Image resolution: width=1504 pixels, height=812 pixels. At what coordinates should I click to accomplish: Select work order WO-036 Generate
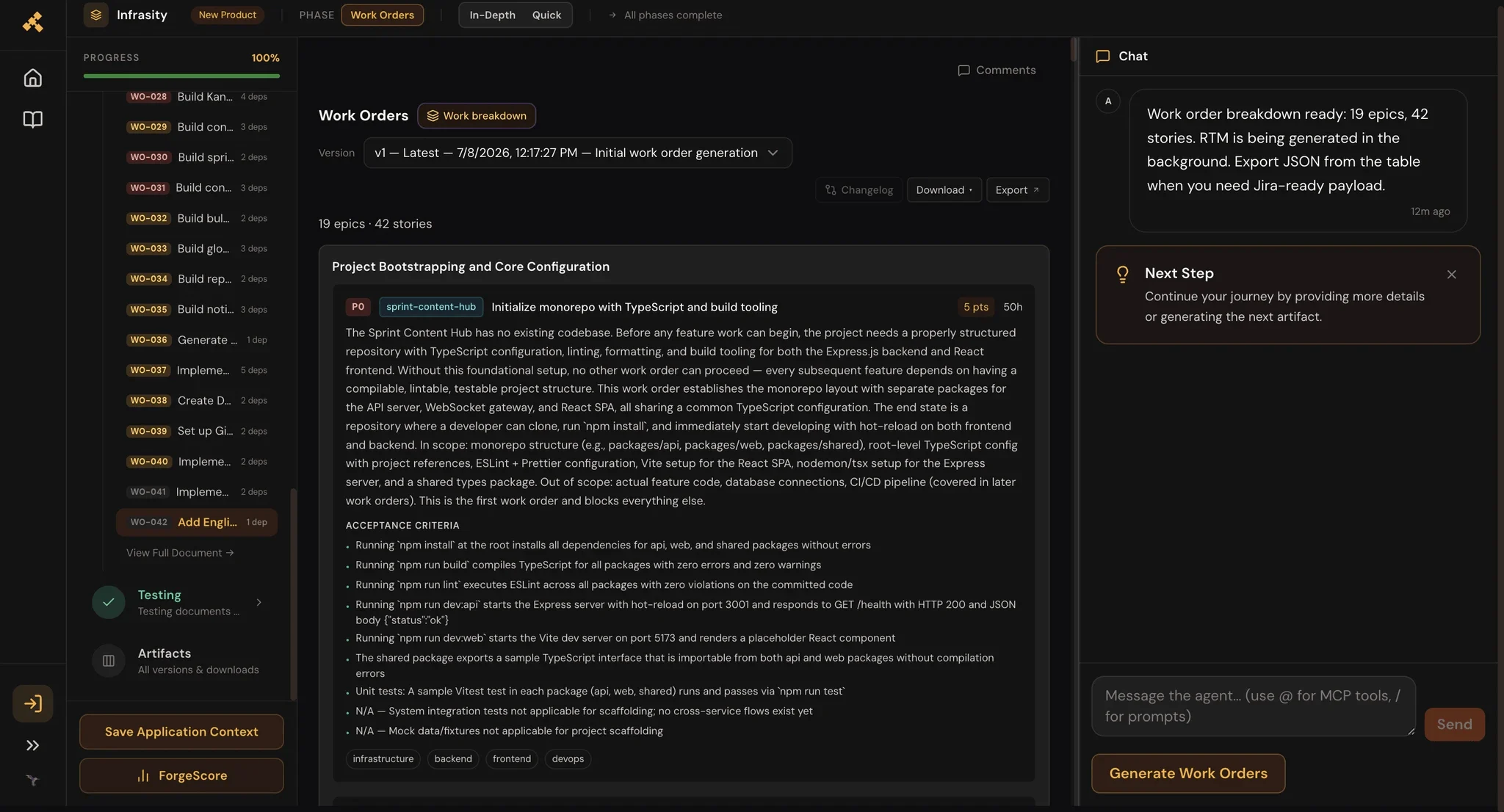click(197, 340)
